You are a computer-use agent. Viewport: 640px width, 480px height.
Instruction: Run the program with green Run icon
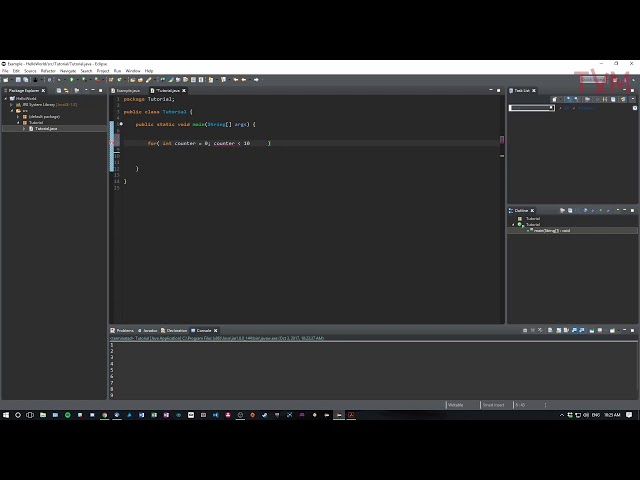tap(72, 80)
